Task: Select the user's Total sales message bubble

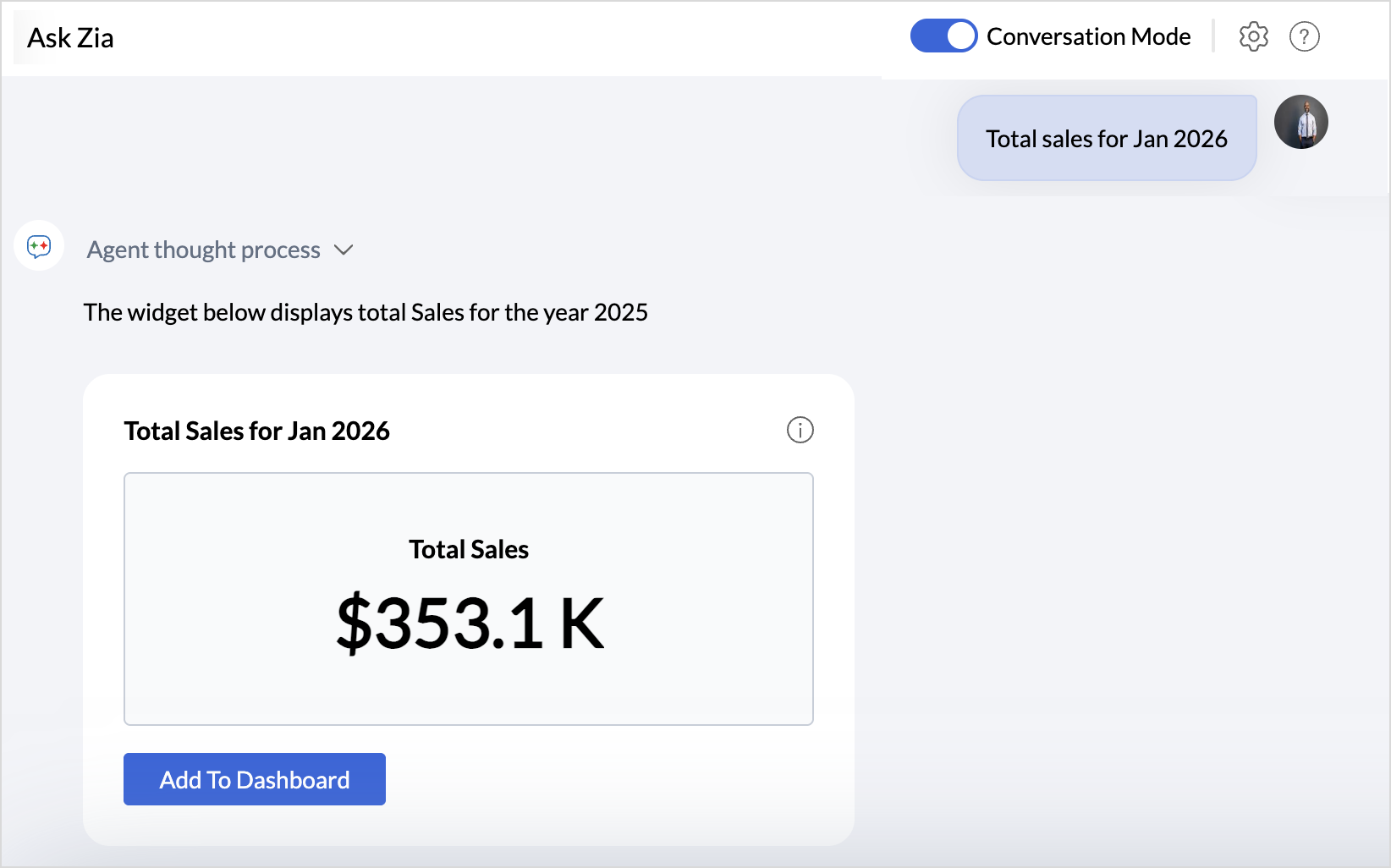Action: [1106, 138]
